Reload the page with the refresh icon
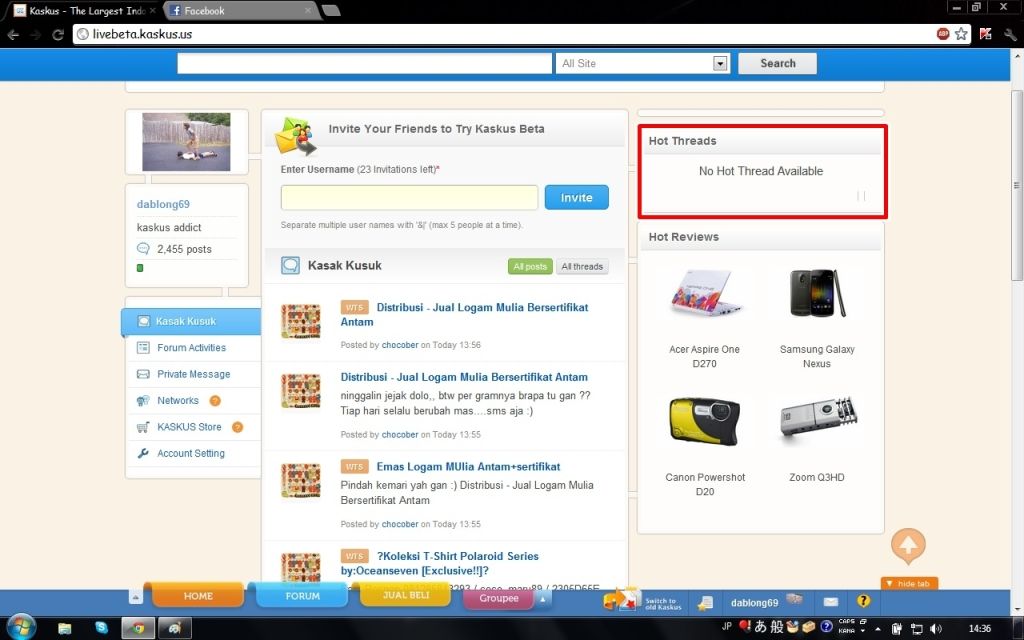The image size is (1024, 640). point(57,35)
